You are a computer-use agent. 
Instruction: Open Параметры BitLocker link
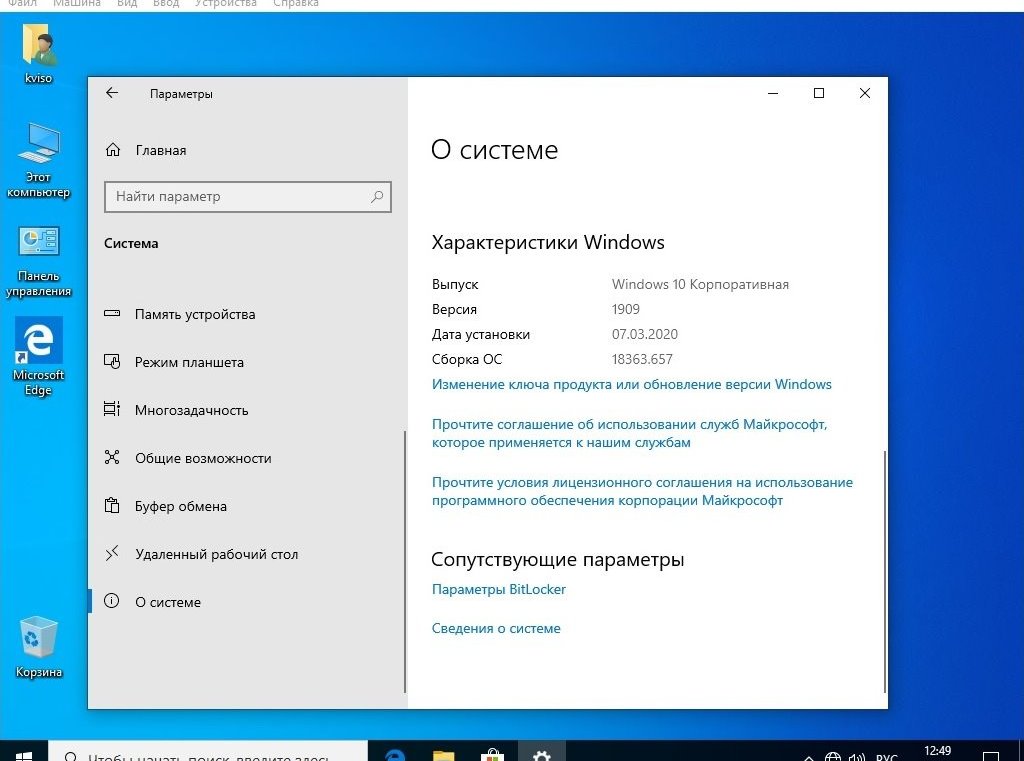(498, 589)
